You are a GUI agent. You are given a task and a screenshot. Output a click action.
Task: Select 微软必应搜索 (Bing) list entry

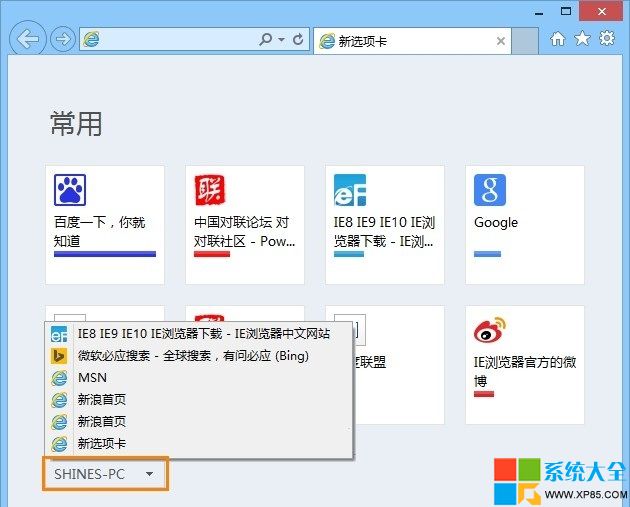coord(199,356)
